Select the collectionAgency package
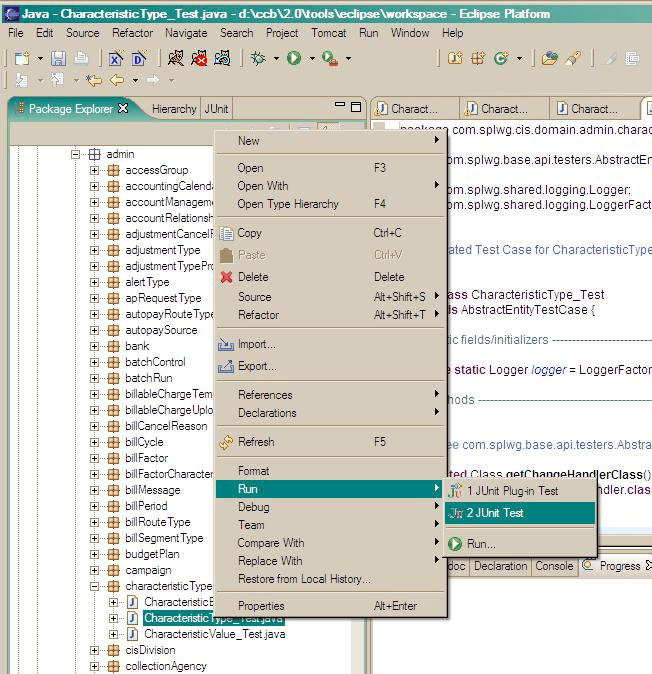The height and width of the screenshot is (674, 652). click(166, 666)
